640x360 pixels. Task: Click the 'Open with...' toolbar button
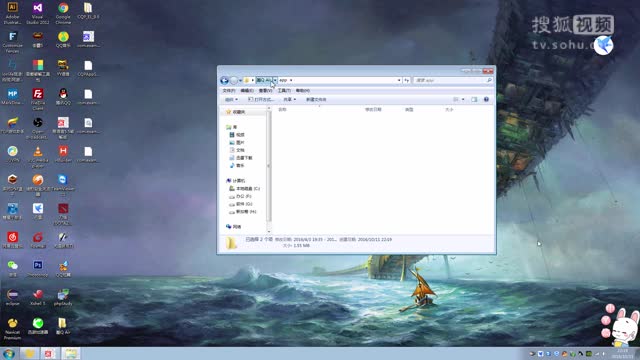pos(261,100)
